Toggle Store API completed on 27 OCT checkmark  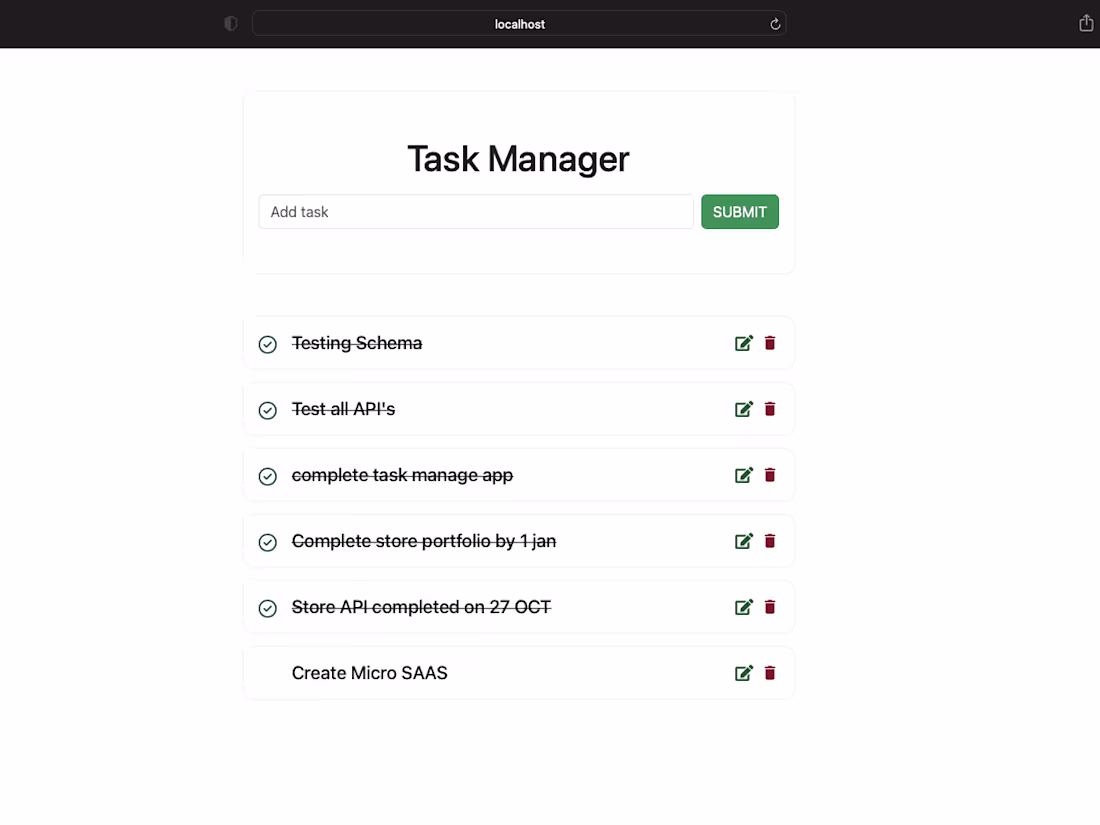pyautogui.click(x=267, y=608)
